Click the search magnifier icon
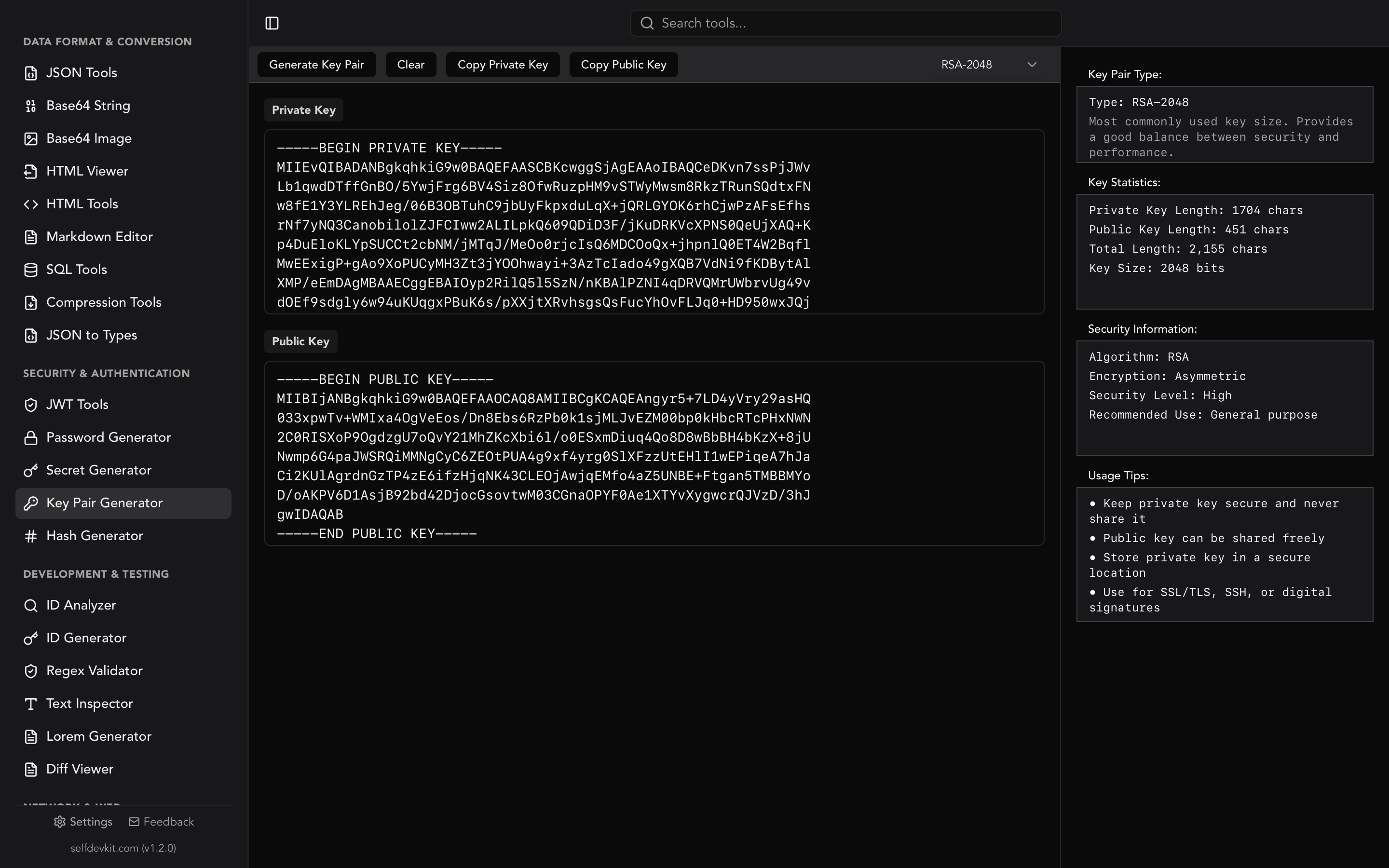Image resolution: width=1389 pixels, height=868 pixels. coord(647,23)
